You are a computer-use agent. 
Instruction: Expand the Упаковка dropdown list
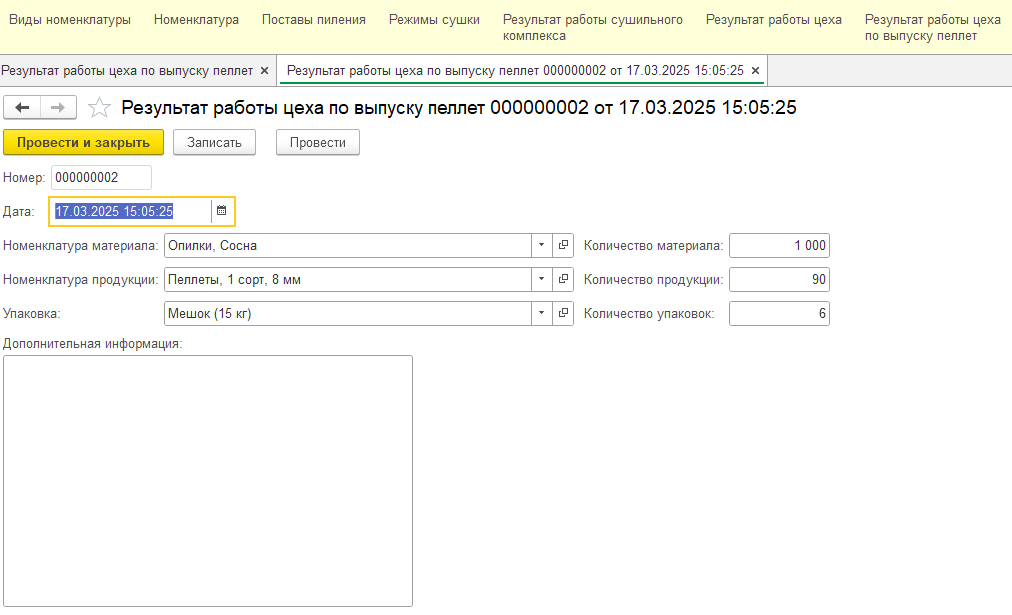(x=541, y=314)
